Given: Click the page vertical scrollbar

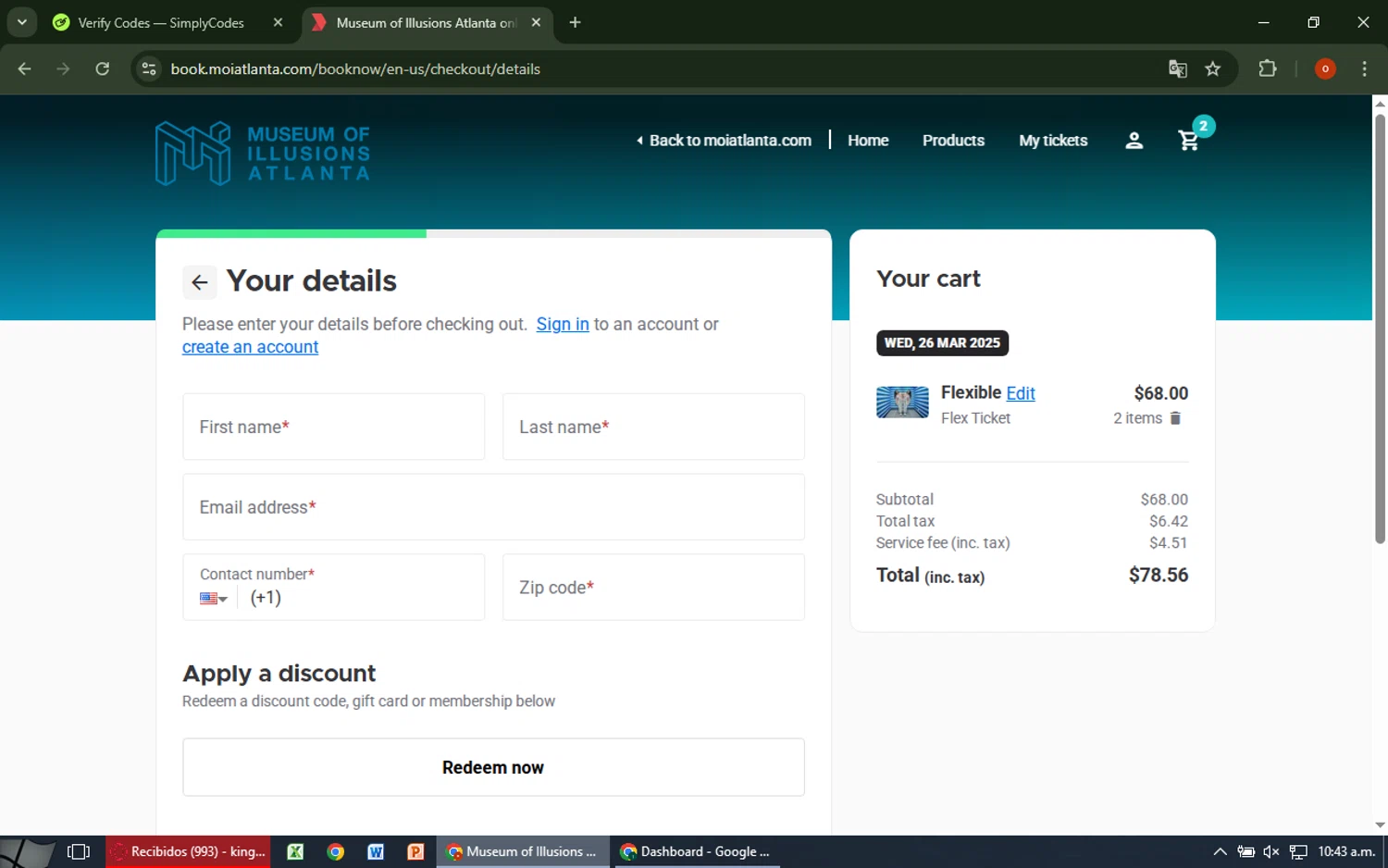Looking at the screenshot, I should [x=1380, y=329].
